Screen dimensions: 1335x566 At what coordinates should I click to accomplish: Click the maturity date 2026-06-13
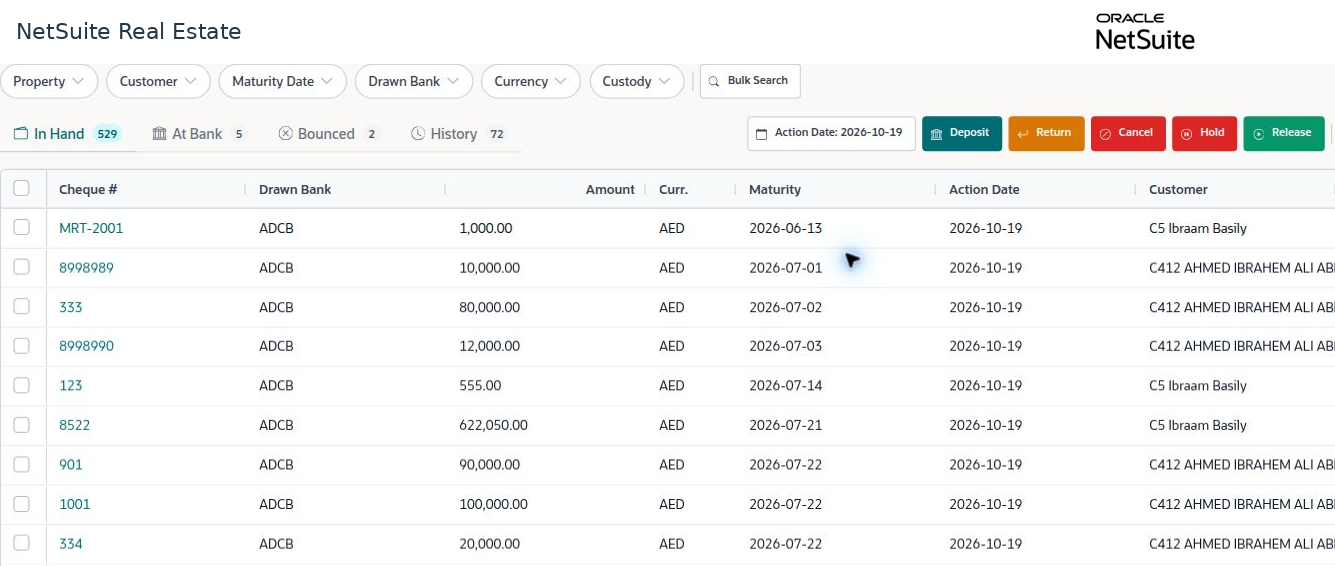tap(785, 228)
